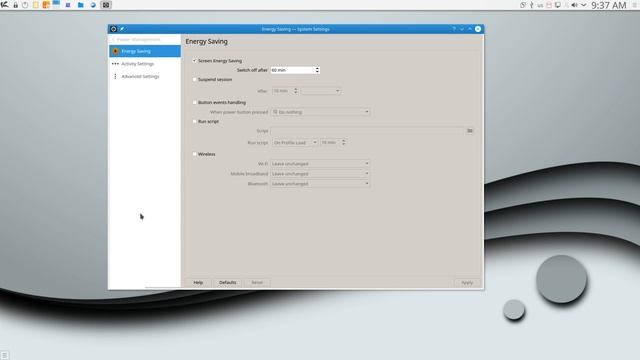Click the Script path input field
Viewport: 640px width, 360px height.
coord(367,131)
